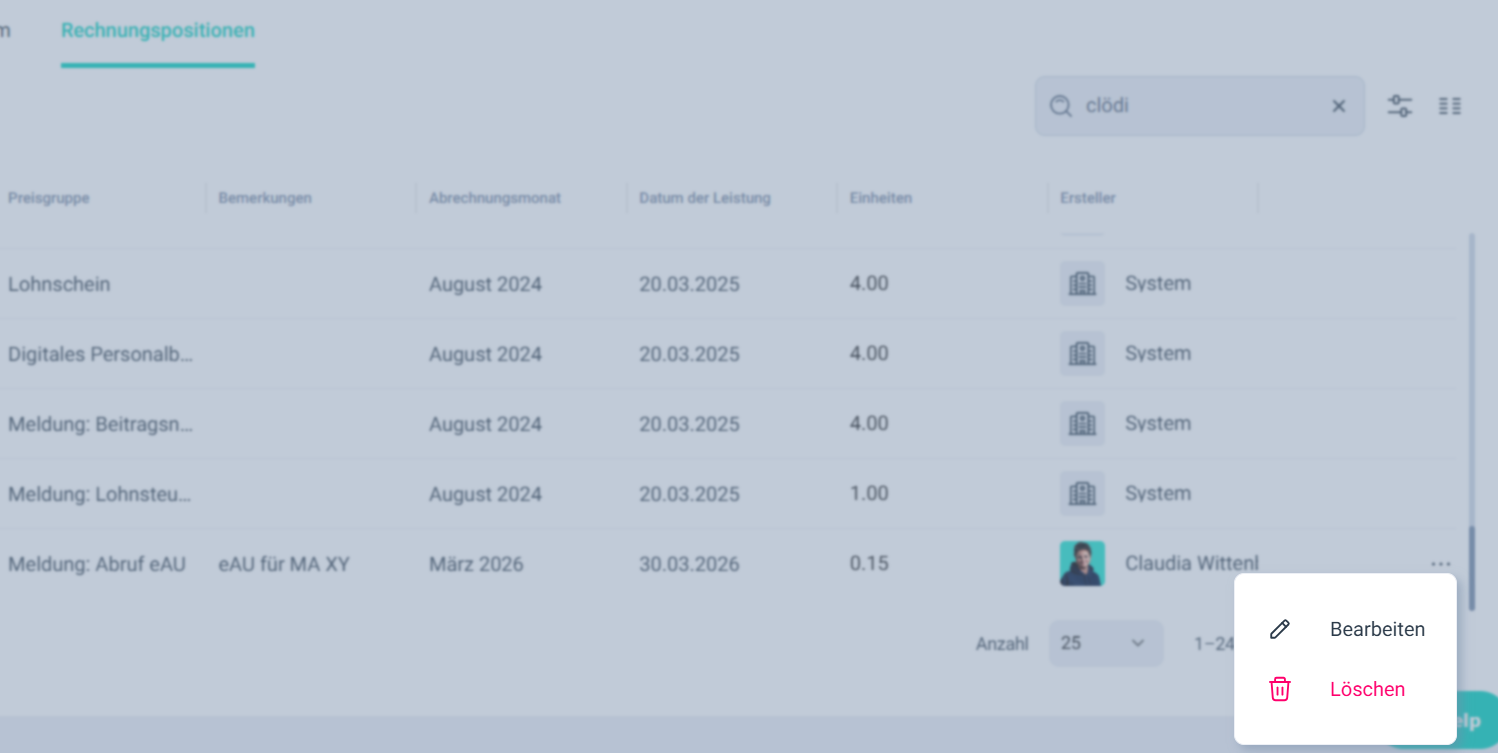Click System building icon in Lohnschein row

(1082, 283)
